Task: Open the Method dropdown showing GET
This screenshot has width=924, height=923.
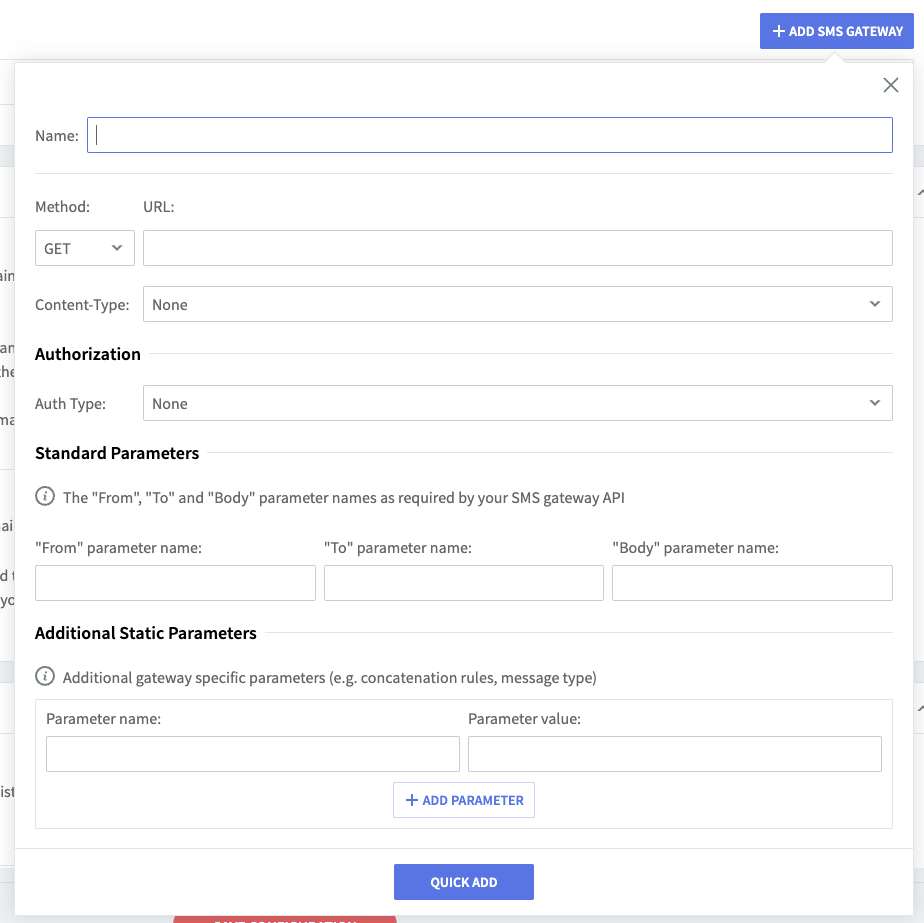Action: click(x=85, y=248)
